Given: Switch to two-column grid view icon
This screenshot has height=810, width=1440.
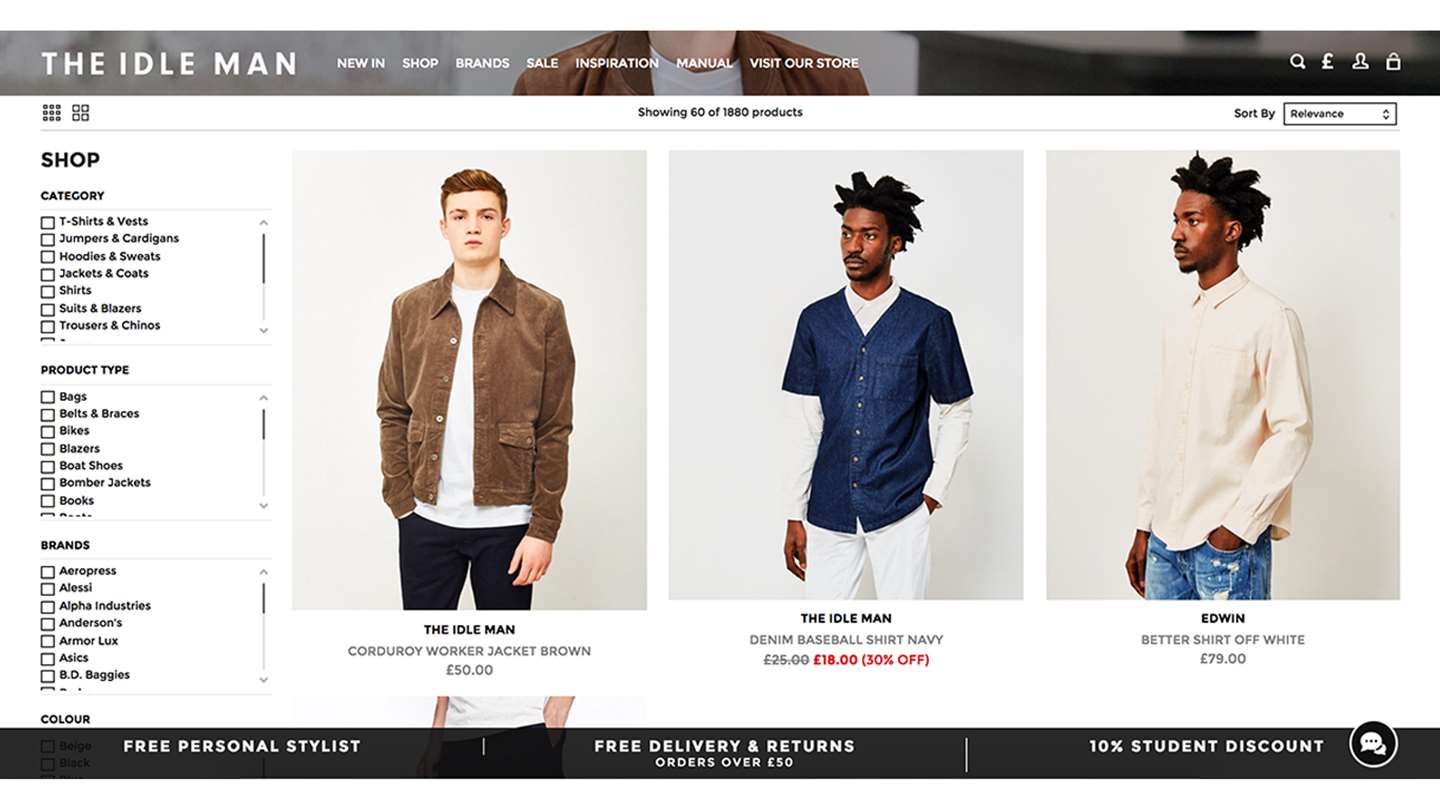Looking at the screenshot, I should (81, 113).
